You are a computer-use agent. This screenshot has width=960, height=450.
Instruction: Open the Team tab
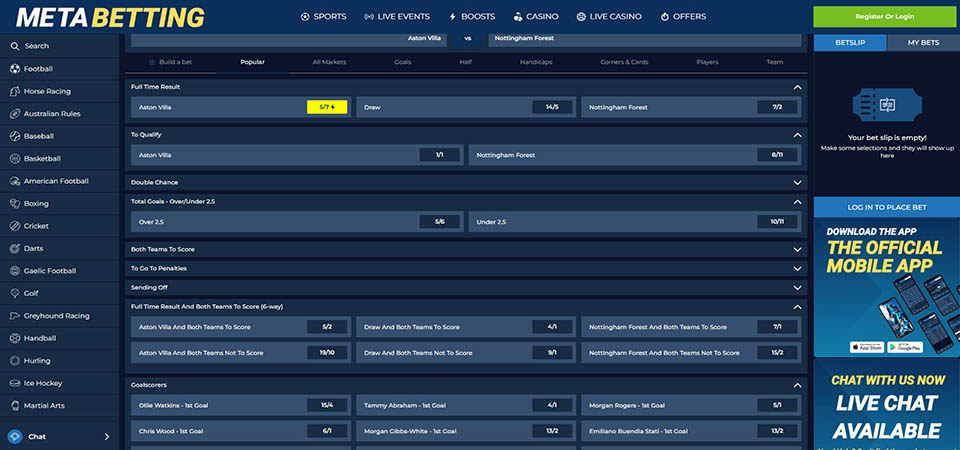774,62
